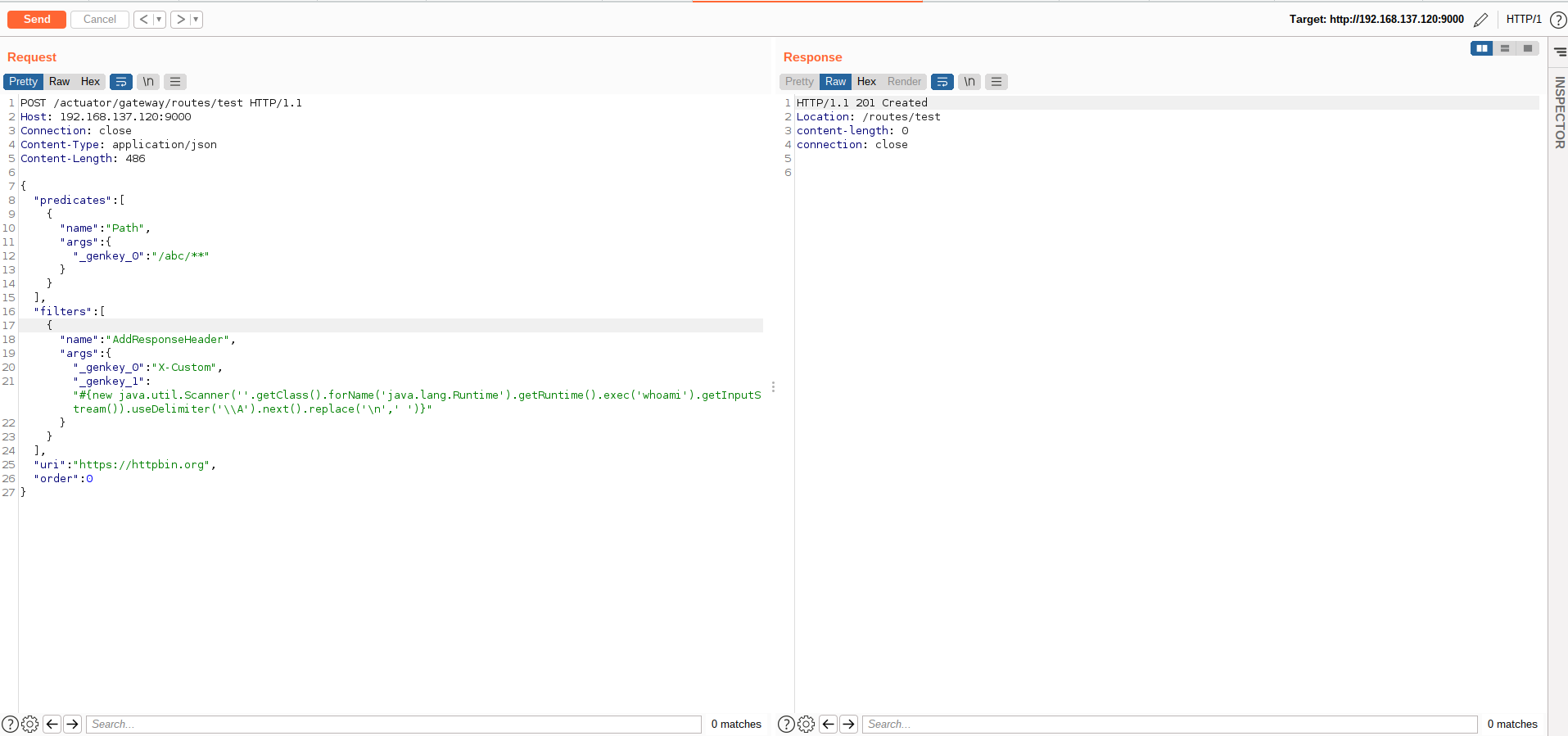Switch Request view to Hex tab
1568x736 pixels.
pos(90,82)
